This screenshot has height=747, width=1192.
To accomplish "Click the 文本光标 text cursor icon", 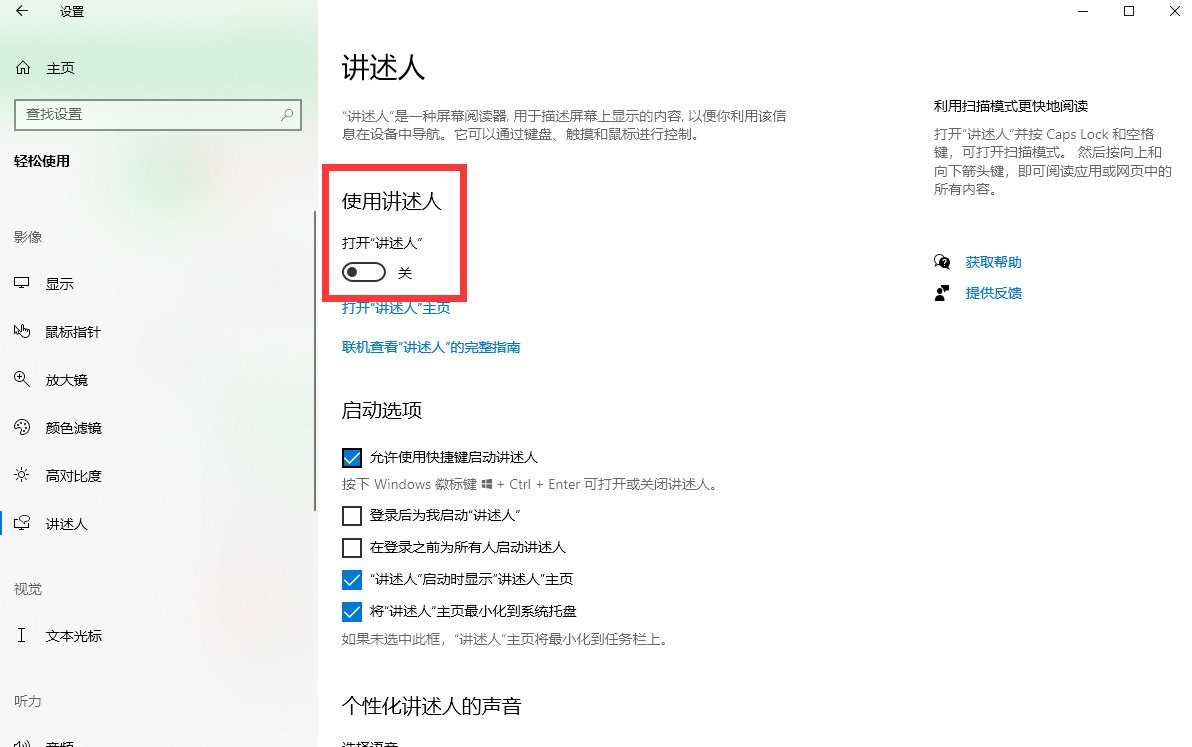I will click(x=22, y=635).
